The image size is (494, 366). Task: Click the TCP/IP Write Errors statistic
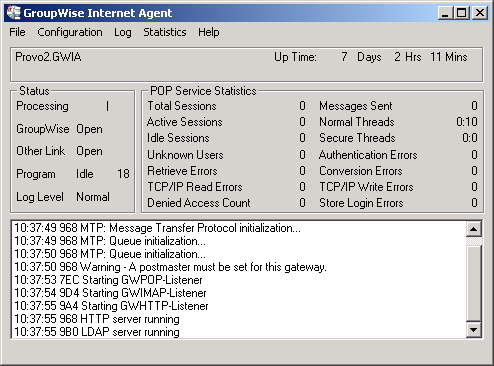pos(366,187)
